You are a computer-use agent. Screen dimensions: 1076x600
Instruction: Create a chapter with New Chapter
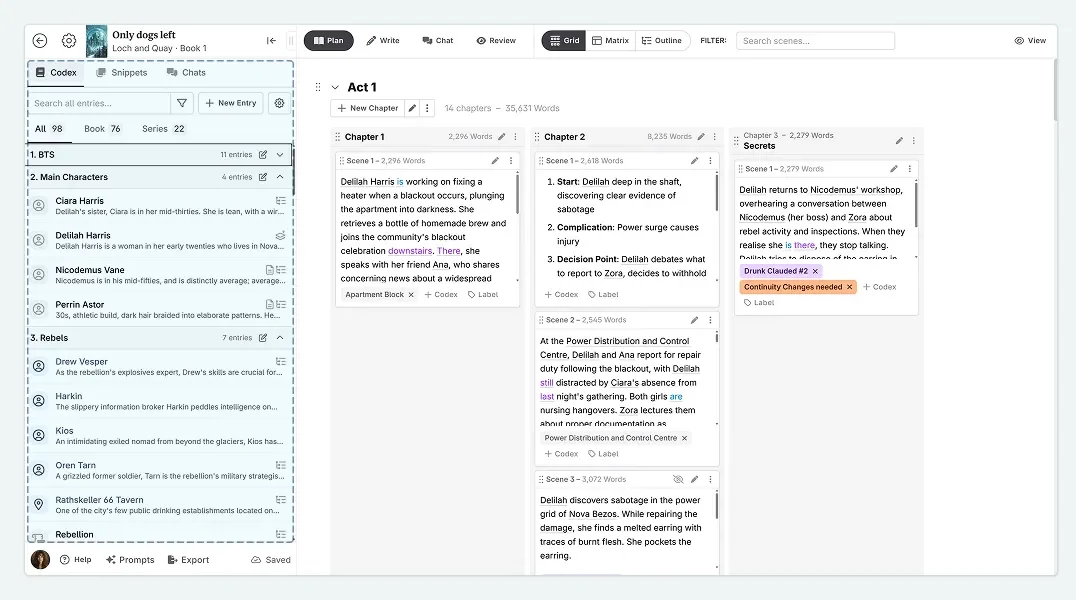368,108
